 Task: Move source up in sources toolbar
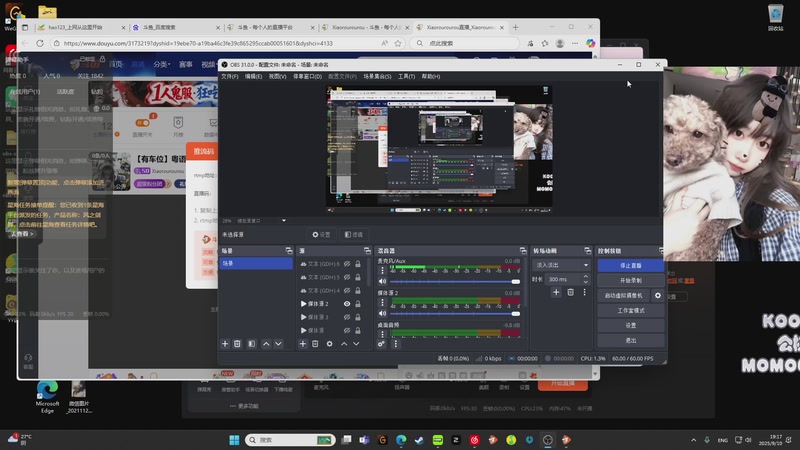click(344, 344)
